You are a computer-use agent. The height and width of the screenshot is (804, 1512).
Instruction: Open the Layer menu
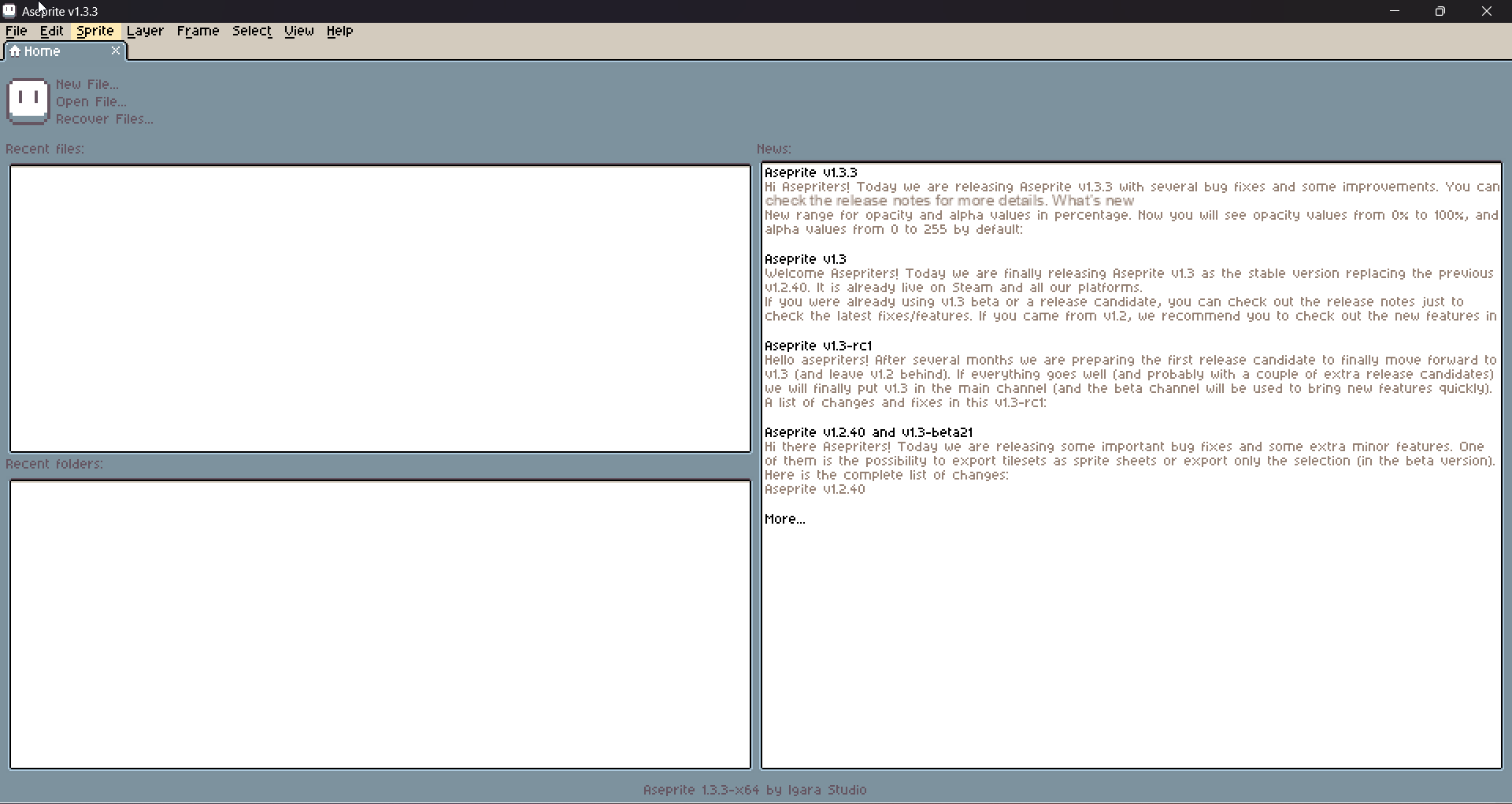click(145, 31)
